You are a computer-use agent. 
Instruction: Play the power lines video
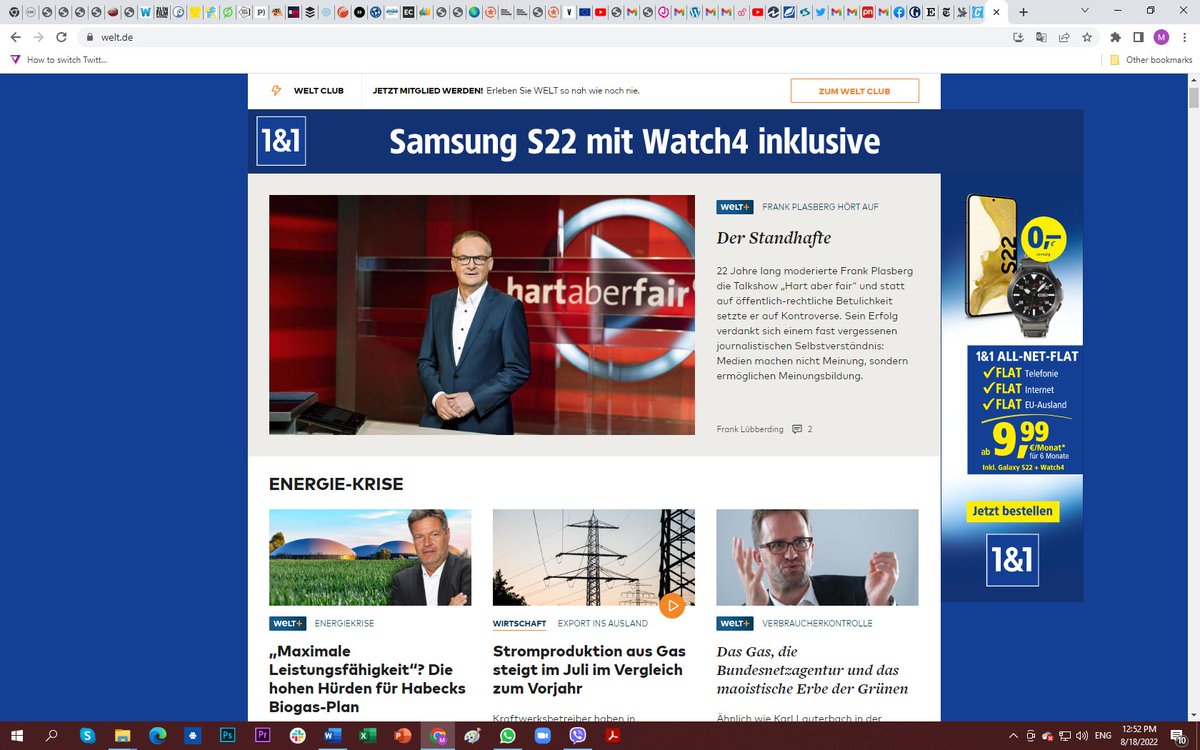coord(672,605)
